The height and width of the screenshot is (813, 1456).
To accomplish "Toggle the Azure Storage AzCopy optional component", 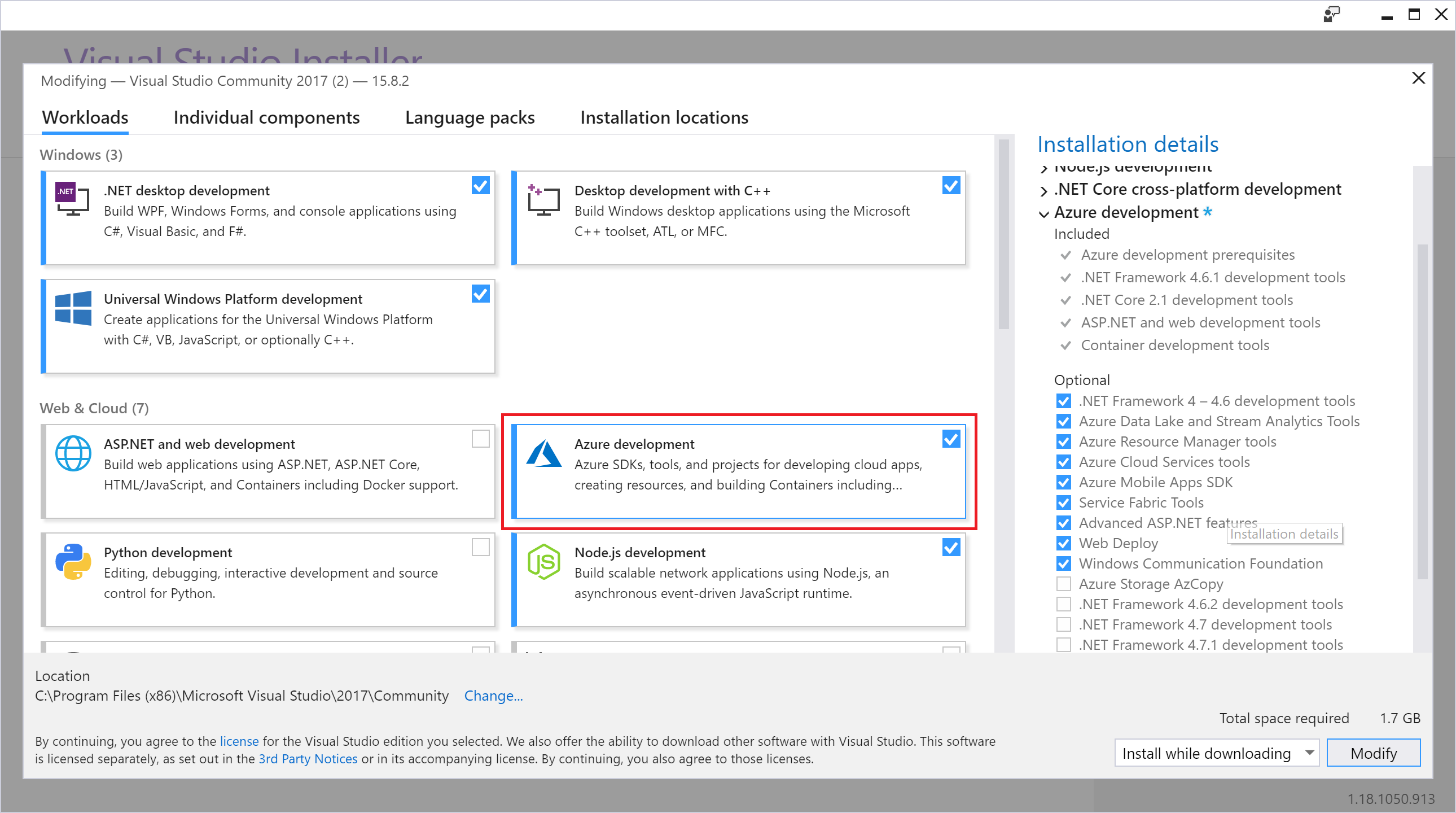I will [x=1063, y=584].
